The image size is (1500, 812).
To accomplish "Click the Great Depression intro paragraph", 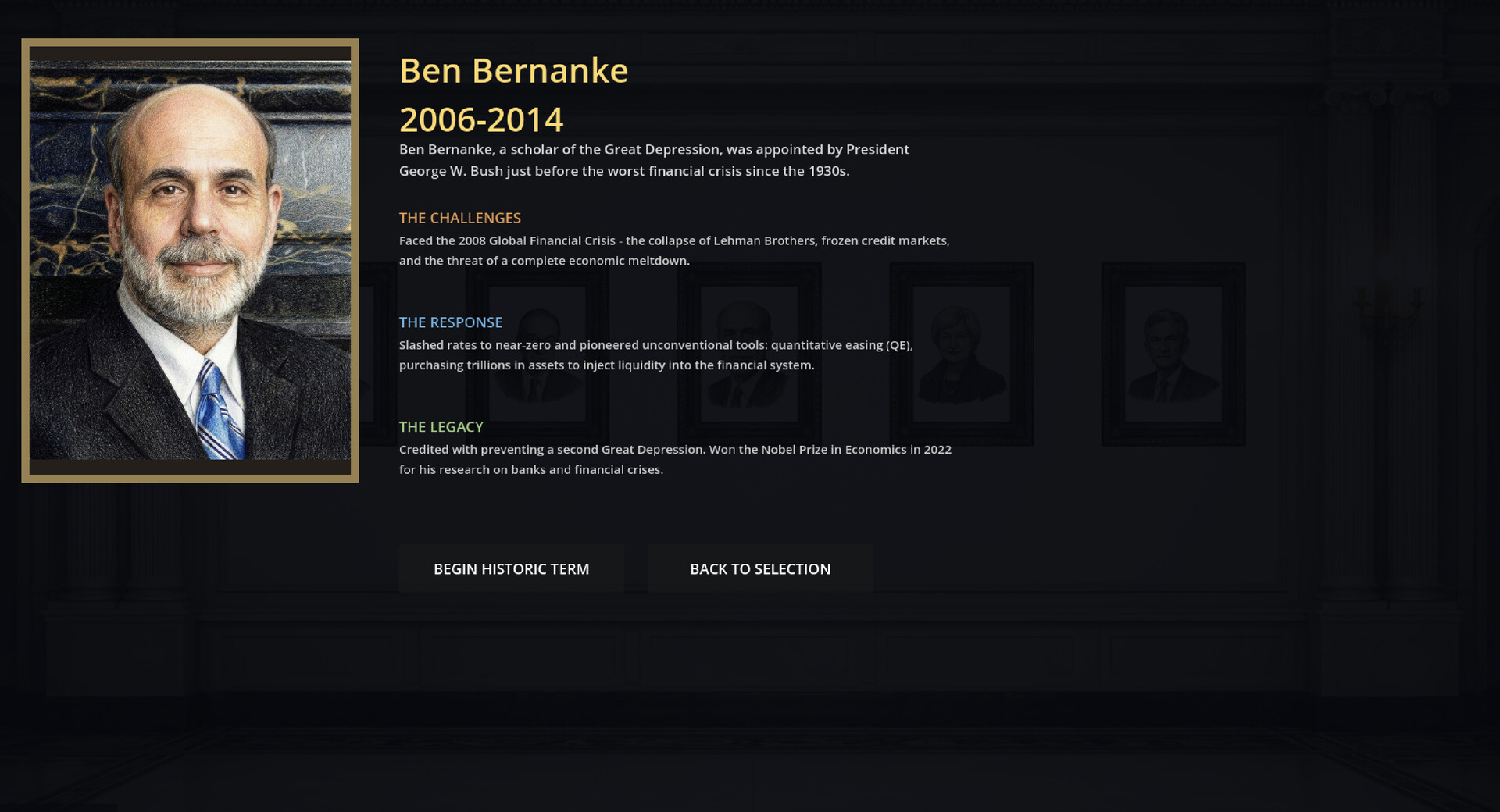I will (653, 159).
